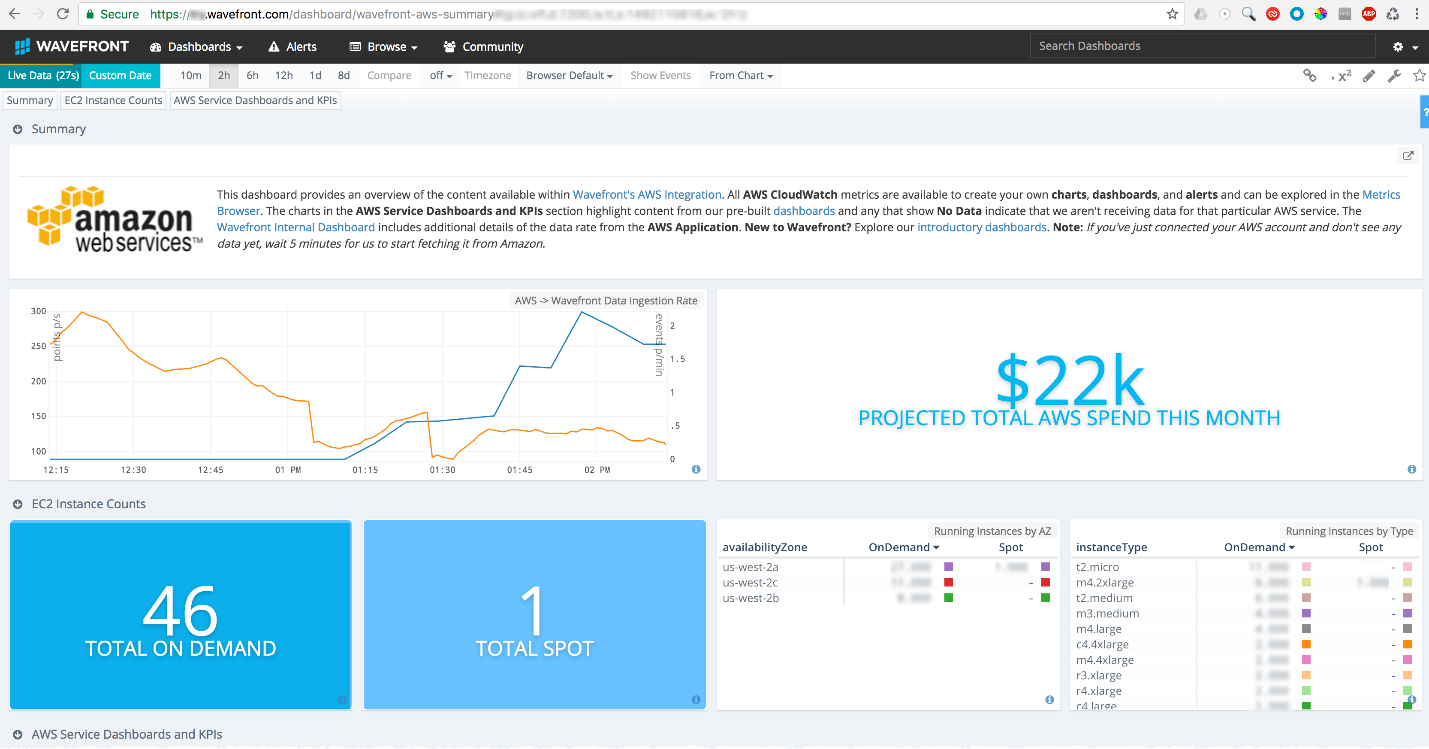Click the gear settings icon in navbar
Screen dimensions: 1429x749
[x=1404, y=47]
